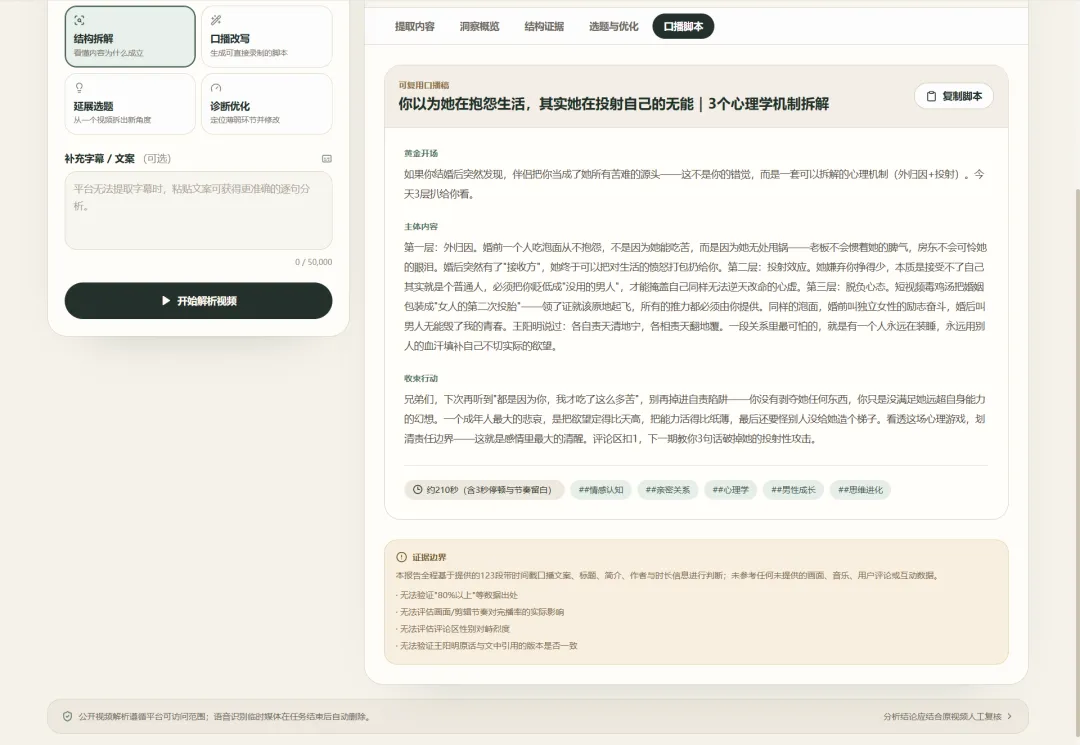This screenshot has width=1080, height=745.
Task: Click the clock icon in duration chip
Action: (417, 490)
